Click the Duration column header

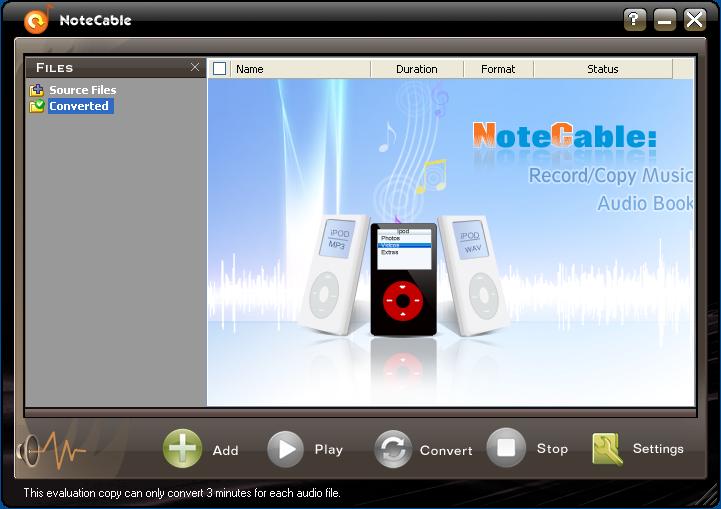click(417, 69)
